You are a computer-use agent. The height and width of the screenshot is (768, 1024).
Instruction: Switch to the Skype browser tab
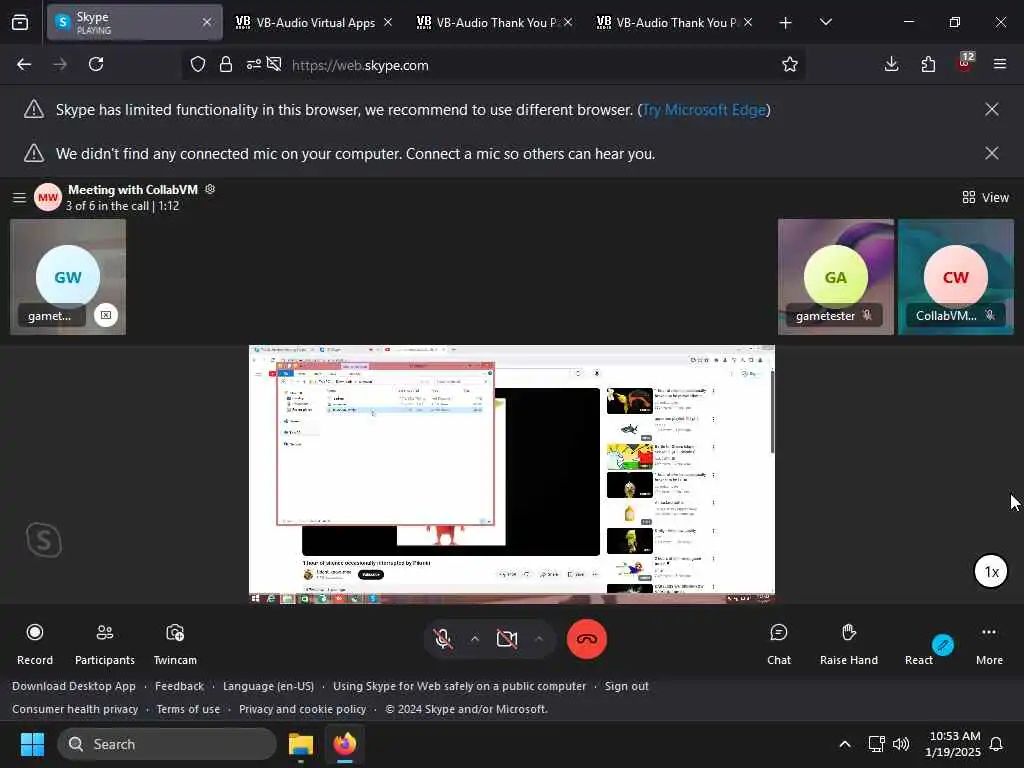coord(134,22)
